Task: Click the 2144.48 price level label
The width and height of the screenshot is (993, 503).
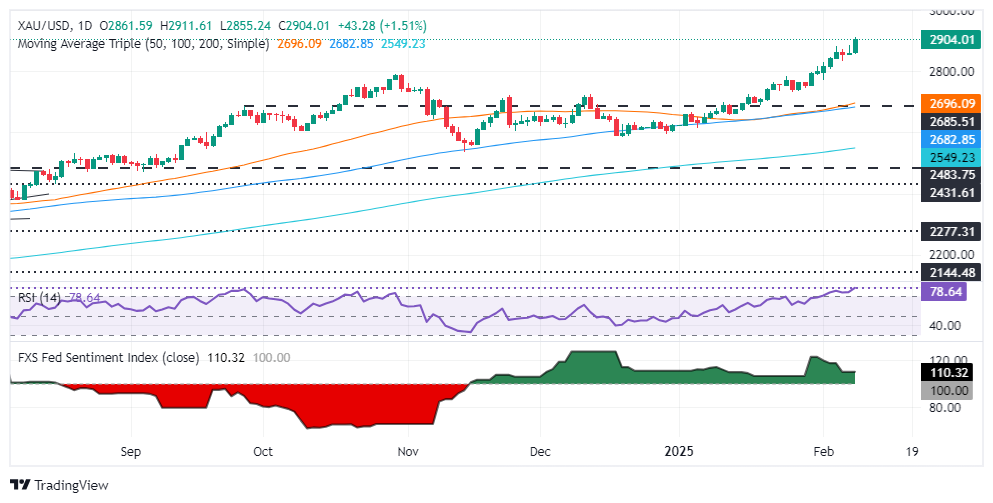Action: click(x=949, y=271)
